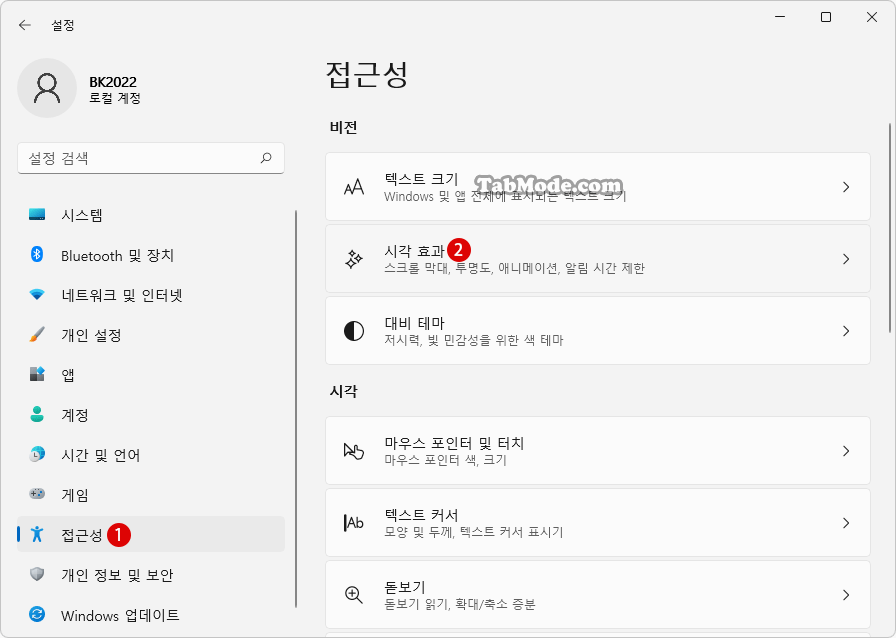Viewport: 896px width, 638px height.
Task: Minimize the 설정 window
Action: pos(780,17)
